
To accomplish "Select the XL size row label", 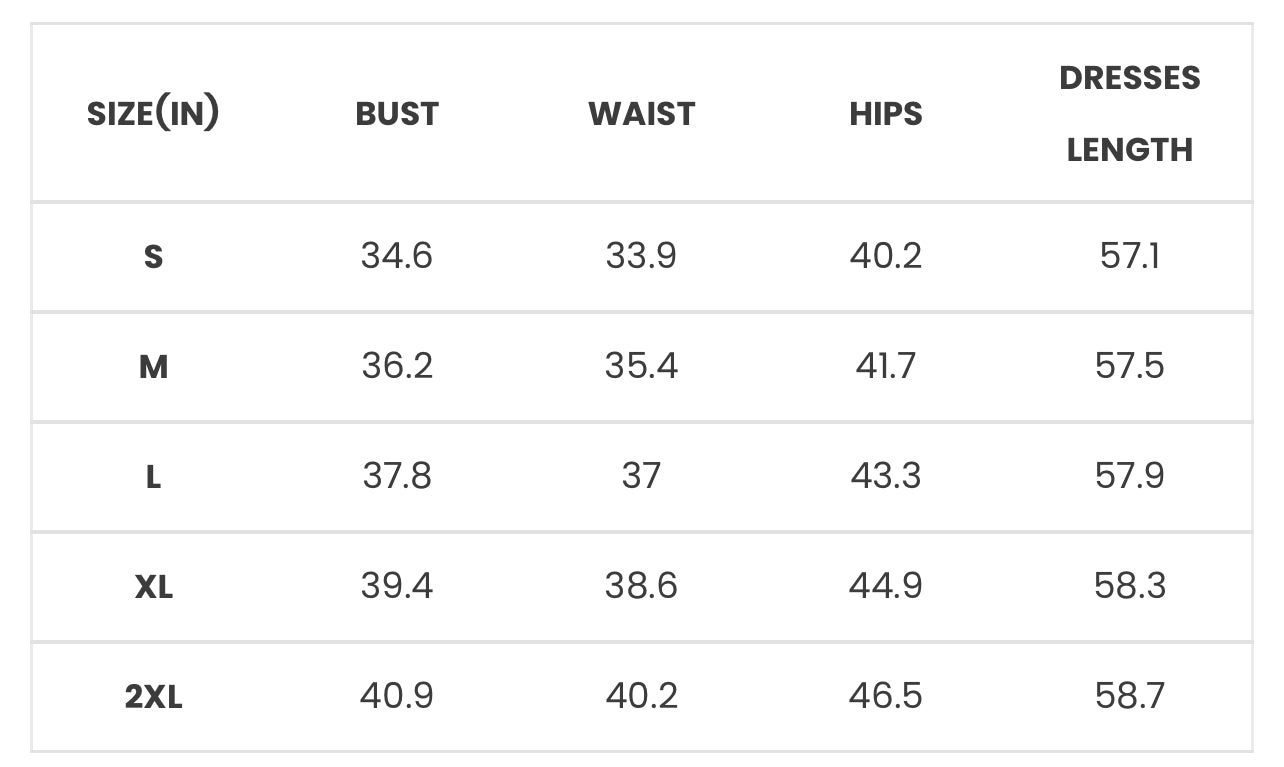I will [153, 587].
